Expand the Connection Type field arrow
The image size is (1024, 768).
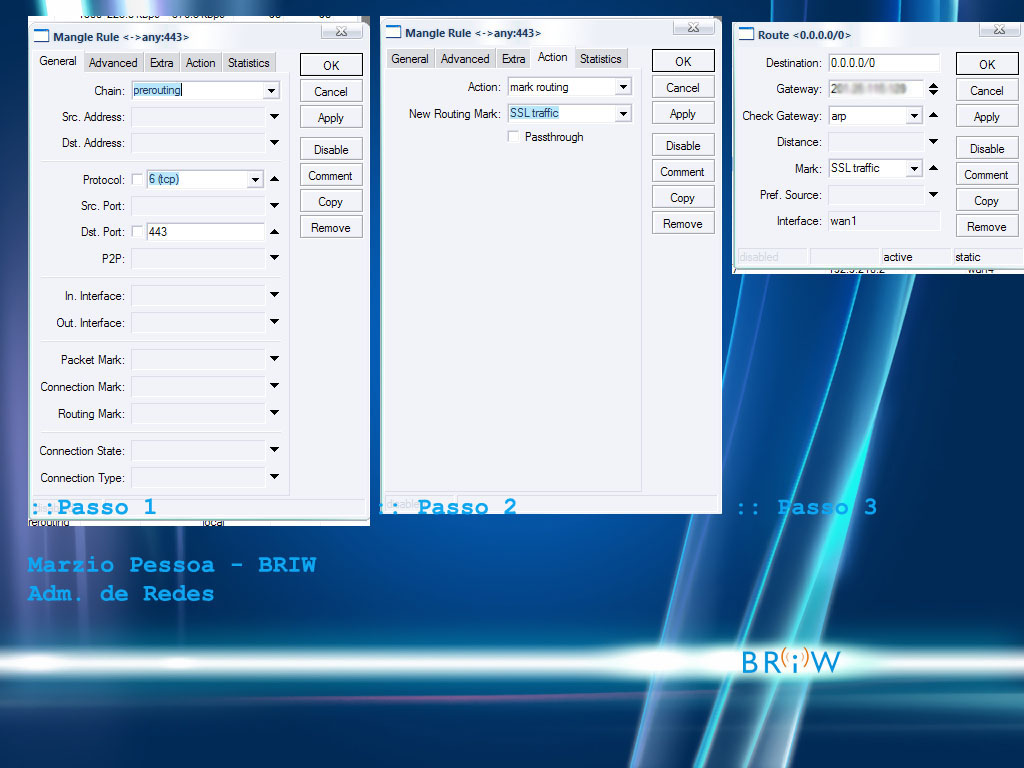[x=274, y=476]
